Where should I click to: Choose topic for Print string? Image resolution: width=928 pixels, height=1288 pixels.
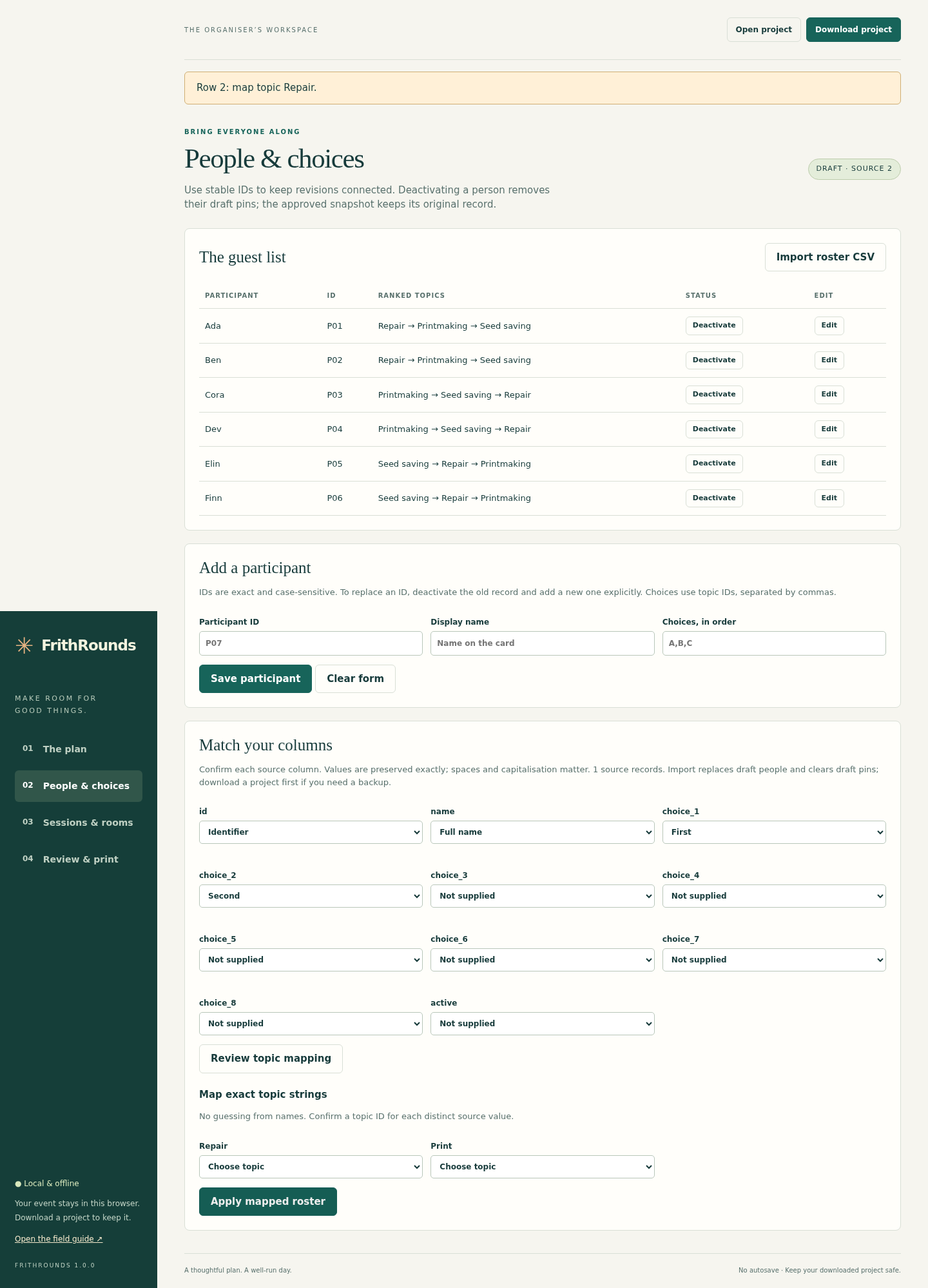[542, 1167]
